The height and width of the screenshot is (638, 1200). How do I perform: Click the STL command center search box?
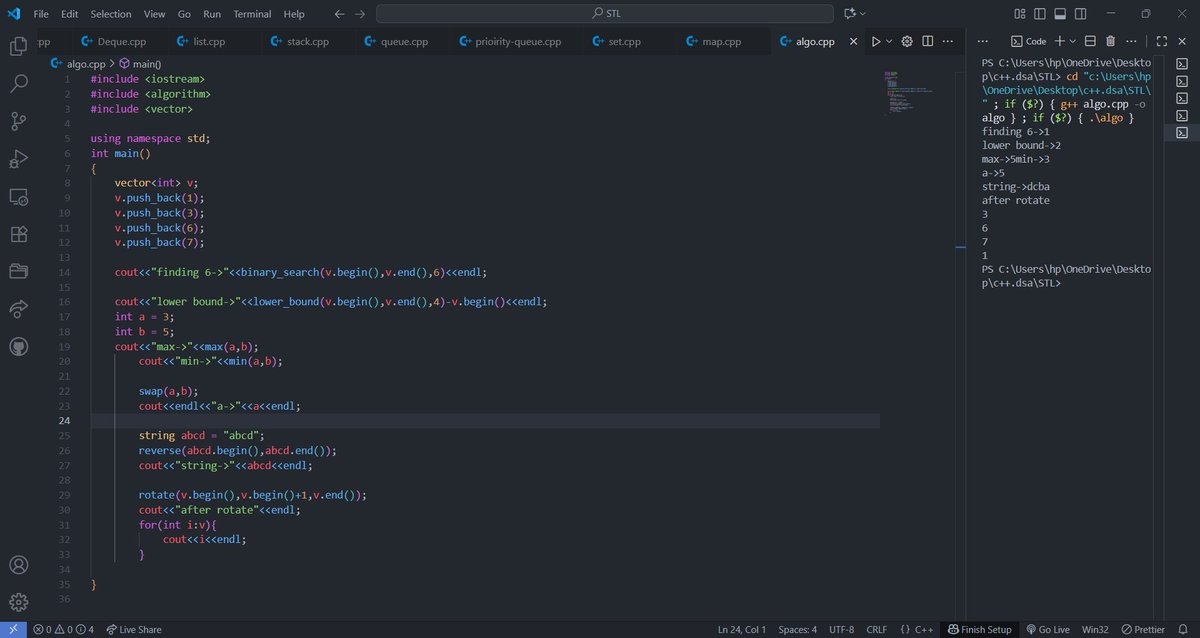click(x=605, y=14)
